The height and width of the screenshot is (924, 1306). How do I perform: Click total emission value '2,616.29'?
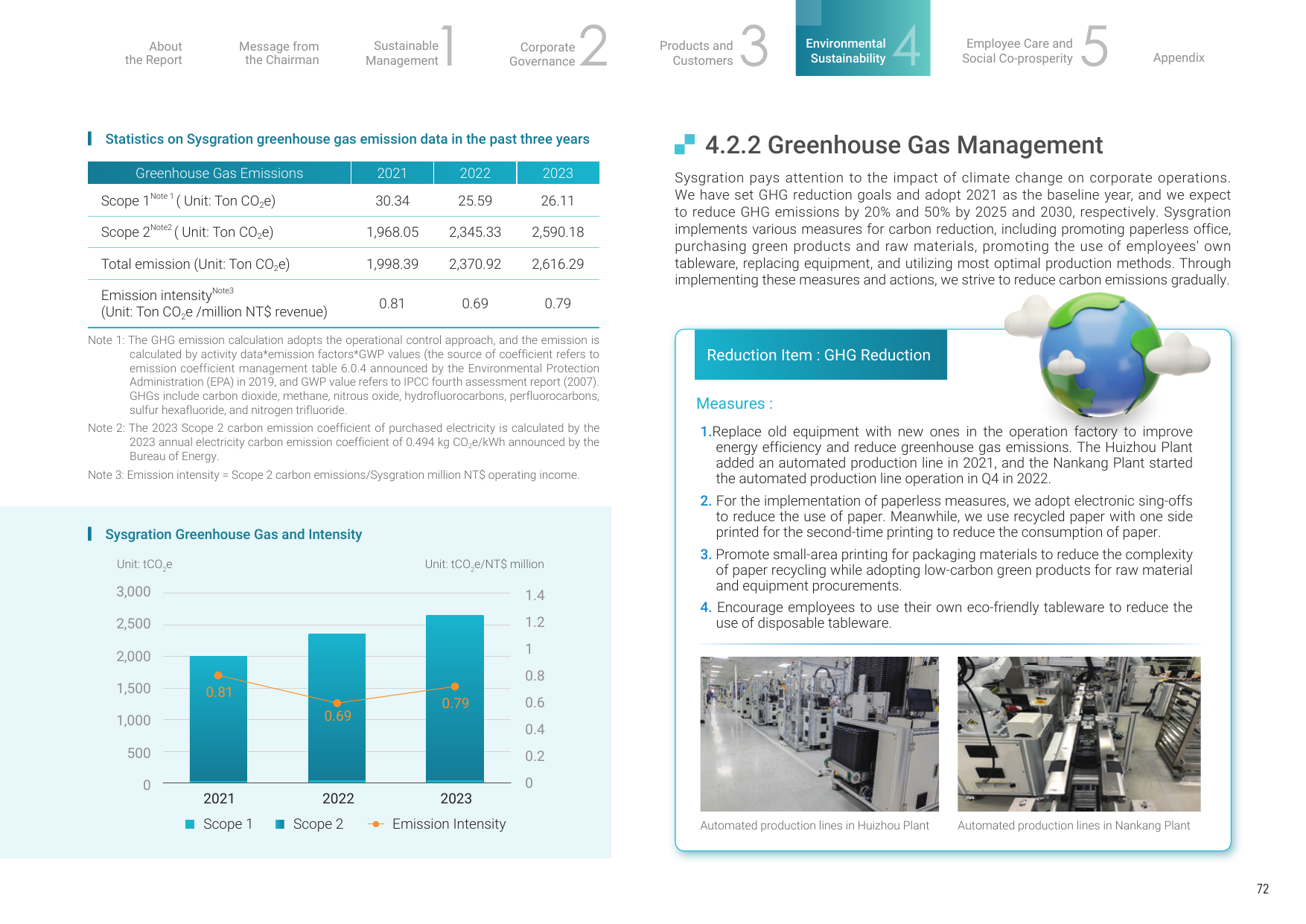(x=558, y=264)
